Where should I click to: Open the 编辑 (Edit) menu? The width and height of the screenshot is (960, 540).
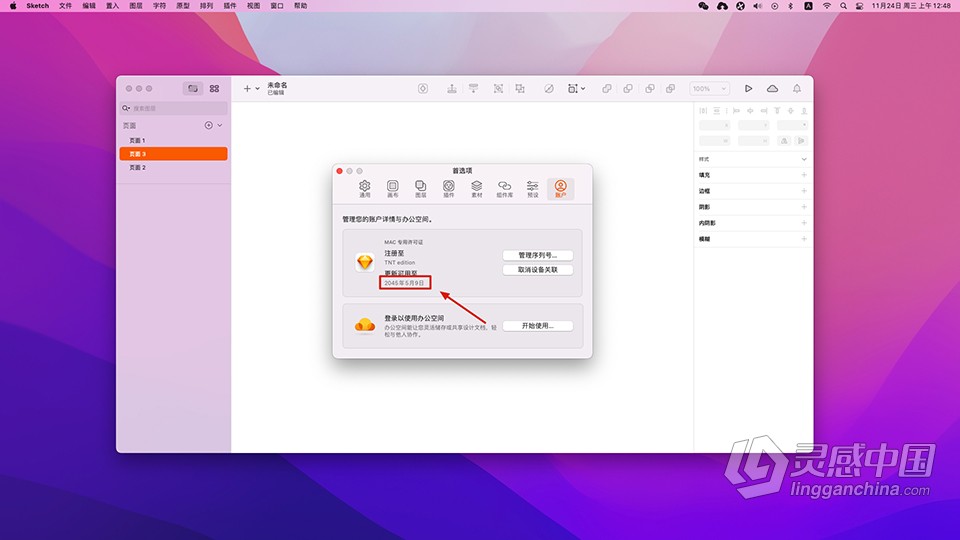click(x=89, y=6)
